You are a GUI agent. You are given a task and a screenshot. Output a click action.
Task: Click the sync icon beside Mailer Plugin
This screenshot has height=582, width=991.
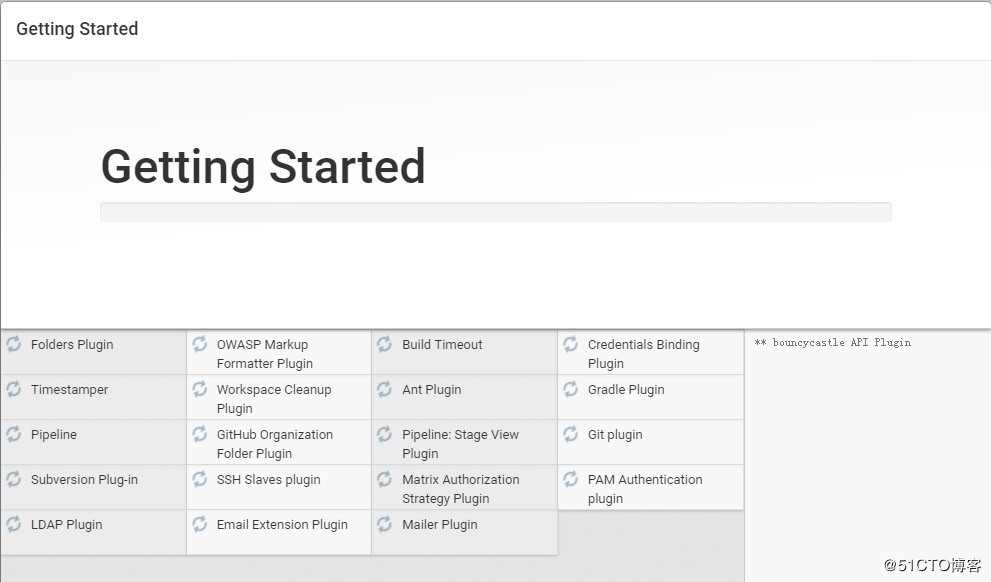[384, 524]
